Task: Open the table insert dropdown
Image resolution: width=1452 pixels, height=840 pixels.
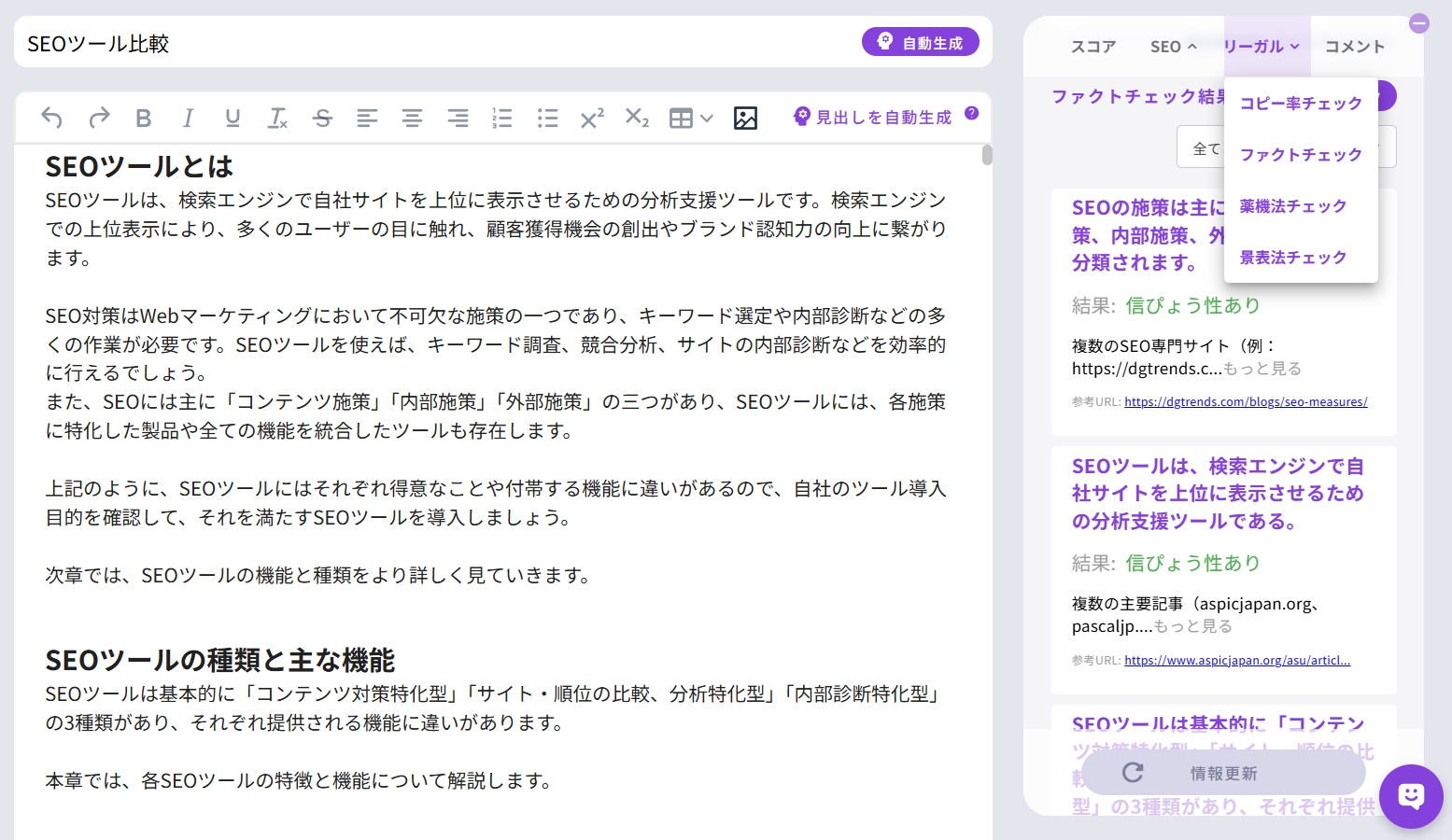Action: click(691, 118)
